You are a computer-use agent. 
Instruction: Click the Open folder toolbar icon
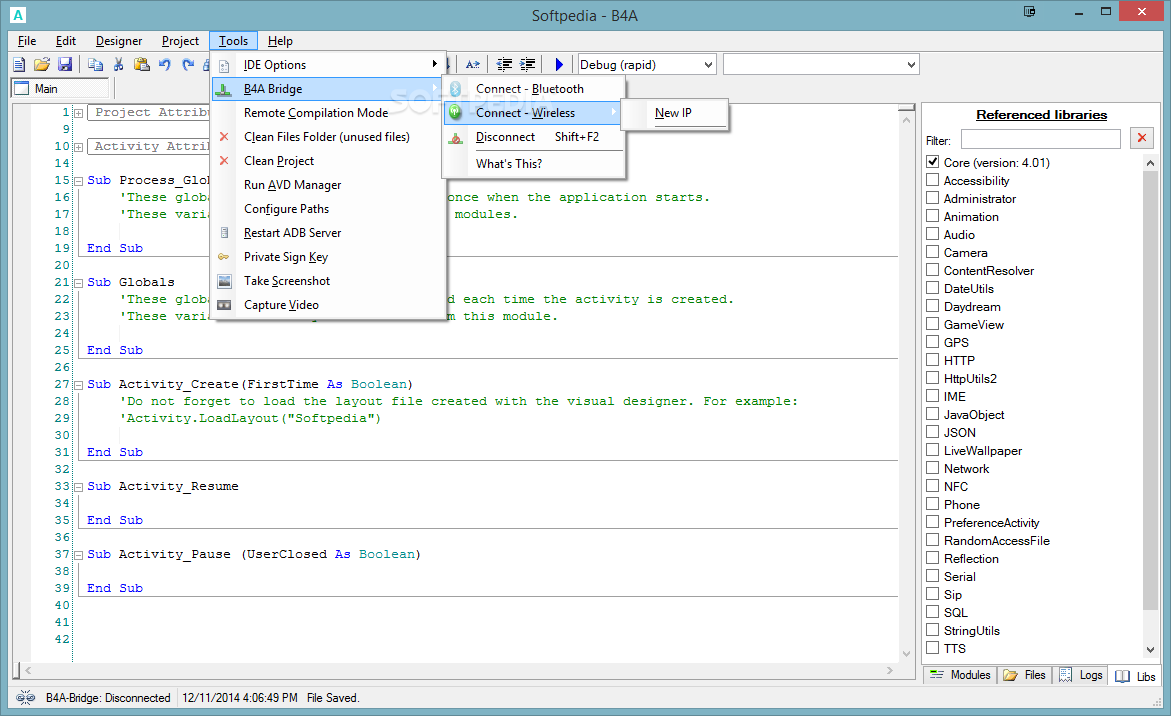[42, 65]
